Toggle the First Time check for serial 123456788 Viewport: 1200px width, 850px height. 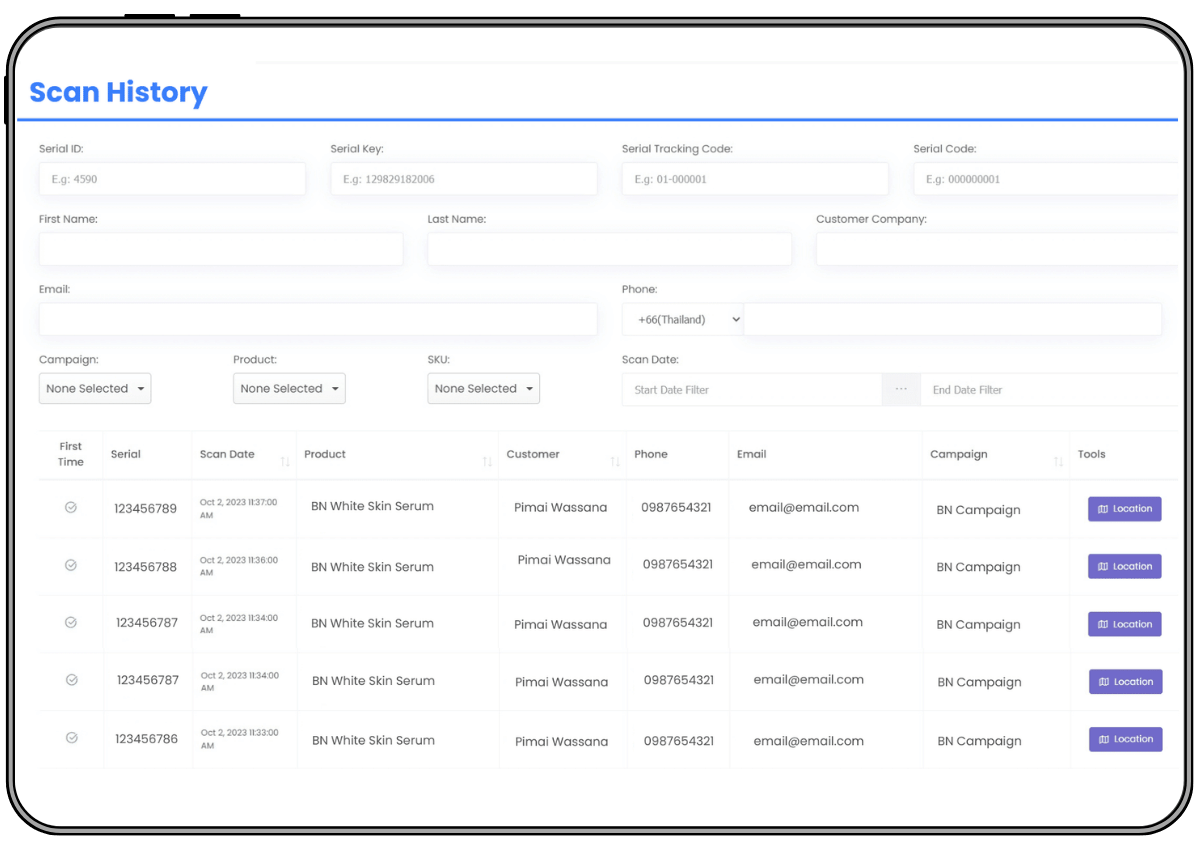point(71,565)
